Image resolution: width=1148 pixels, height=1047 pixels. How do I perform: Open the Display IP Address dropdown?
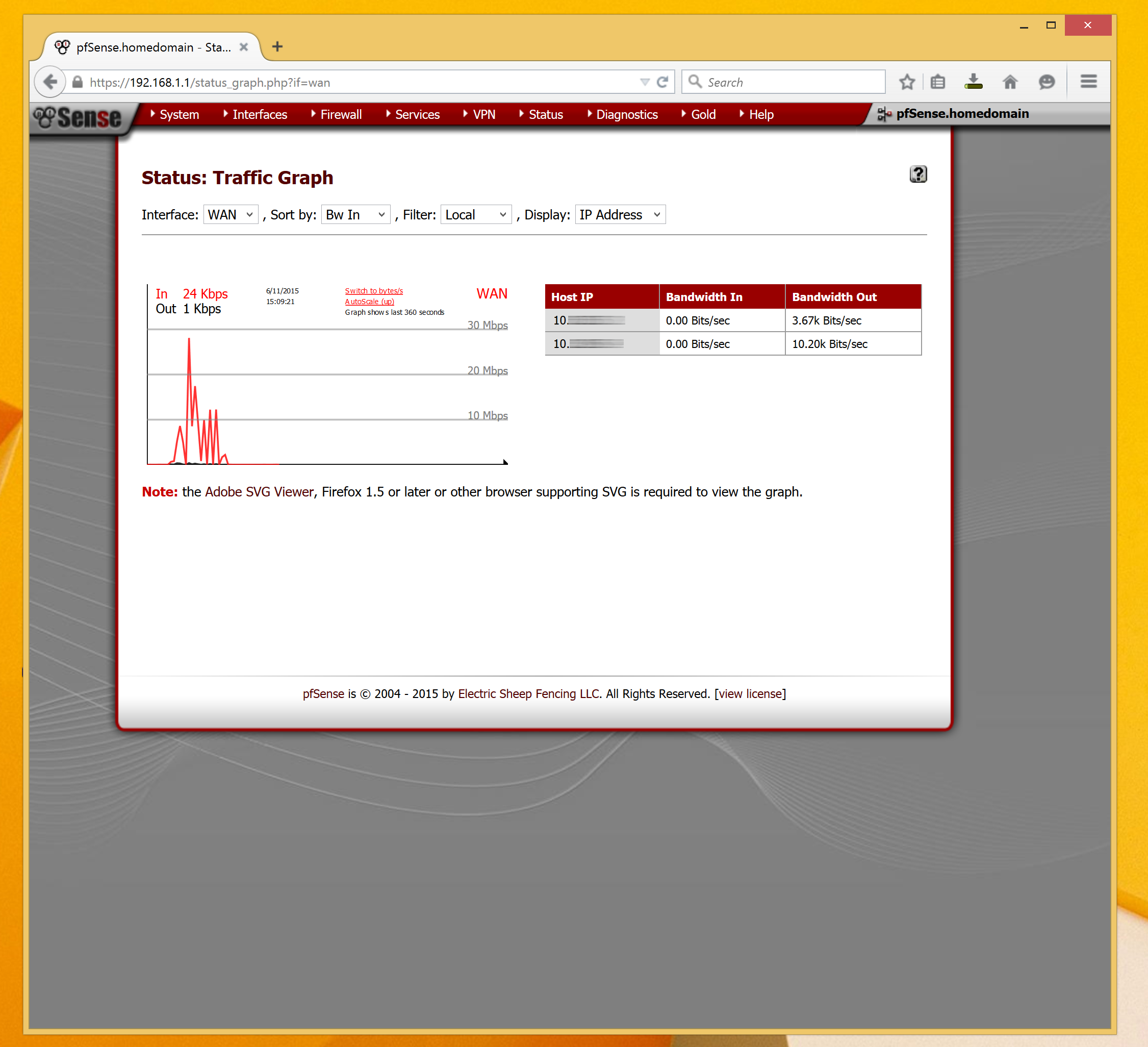[x=620, y=215]
